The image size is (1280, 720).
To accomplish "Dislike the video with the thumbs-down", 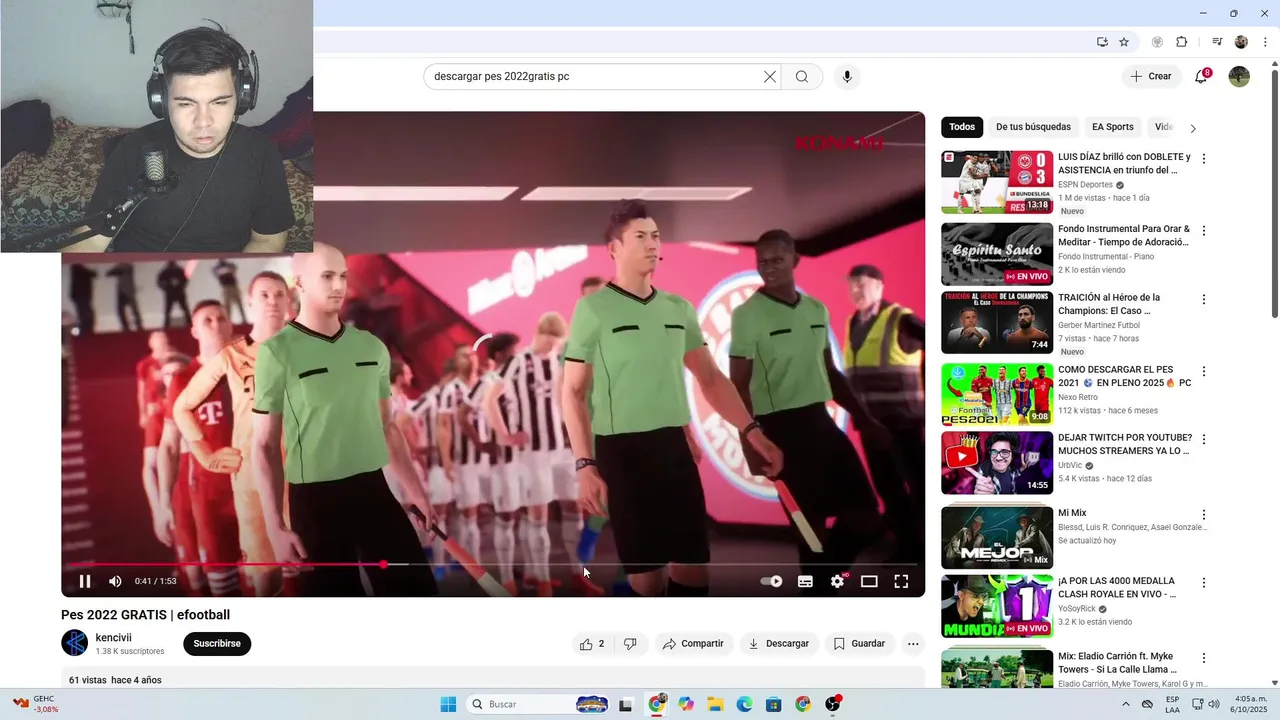I will 630,644.
